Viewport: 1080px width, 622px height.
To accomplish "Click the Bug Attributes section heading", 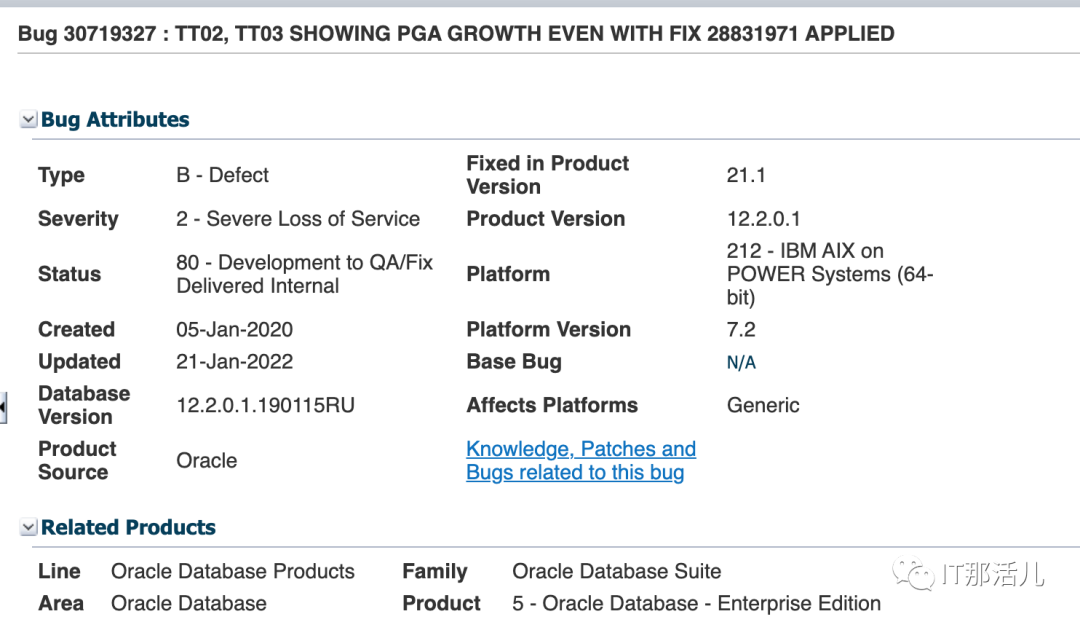I will pos(115,120).
